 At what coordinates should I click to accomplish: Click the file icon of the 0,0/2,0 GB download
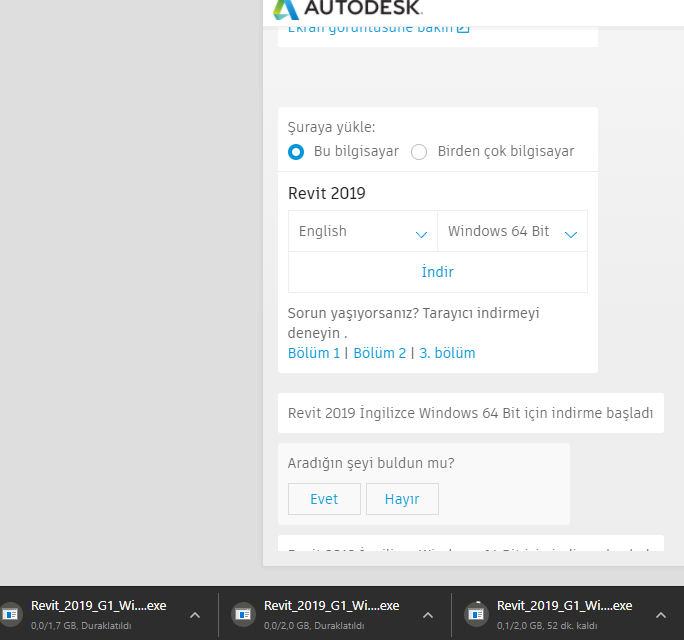(x=243, y=615)
